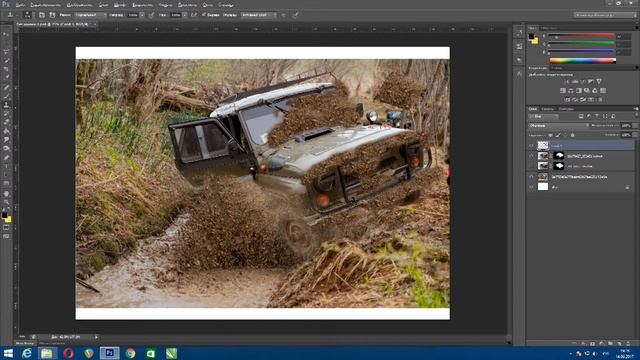This screenshot has height=360, width=640.
Task: Select the Crop tool
Action: pos(6,69)
